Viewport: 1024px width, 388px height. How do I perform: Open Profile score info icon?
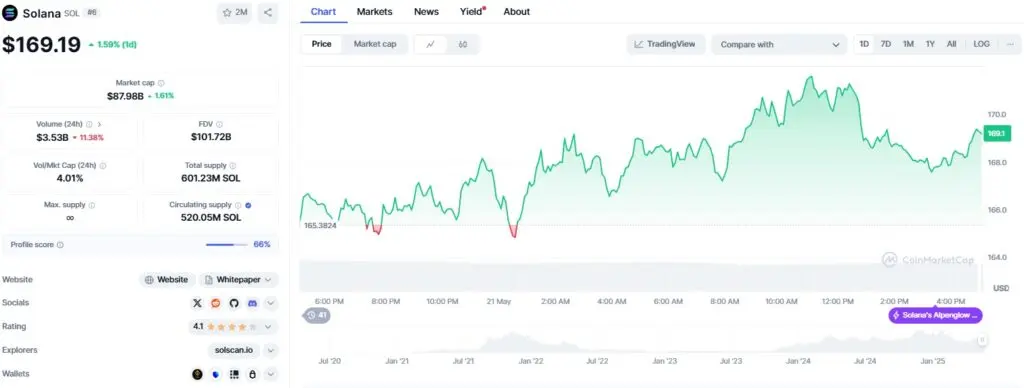60,245
